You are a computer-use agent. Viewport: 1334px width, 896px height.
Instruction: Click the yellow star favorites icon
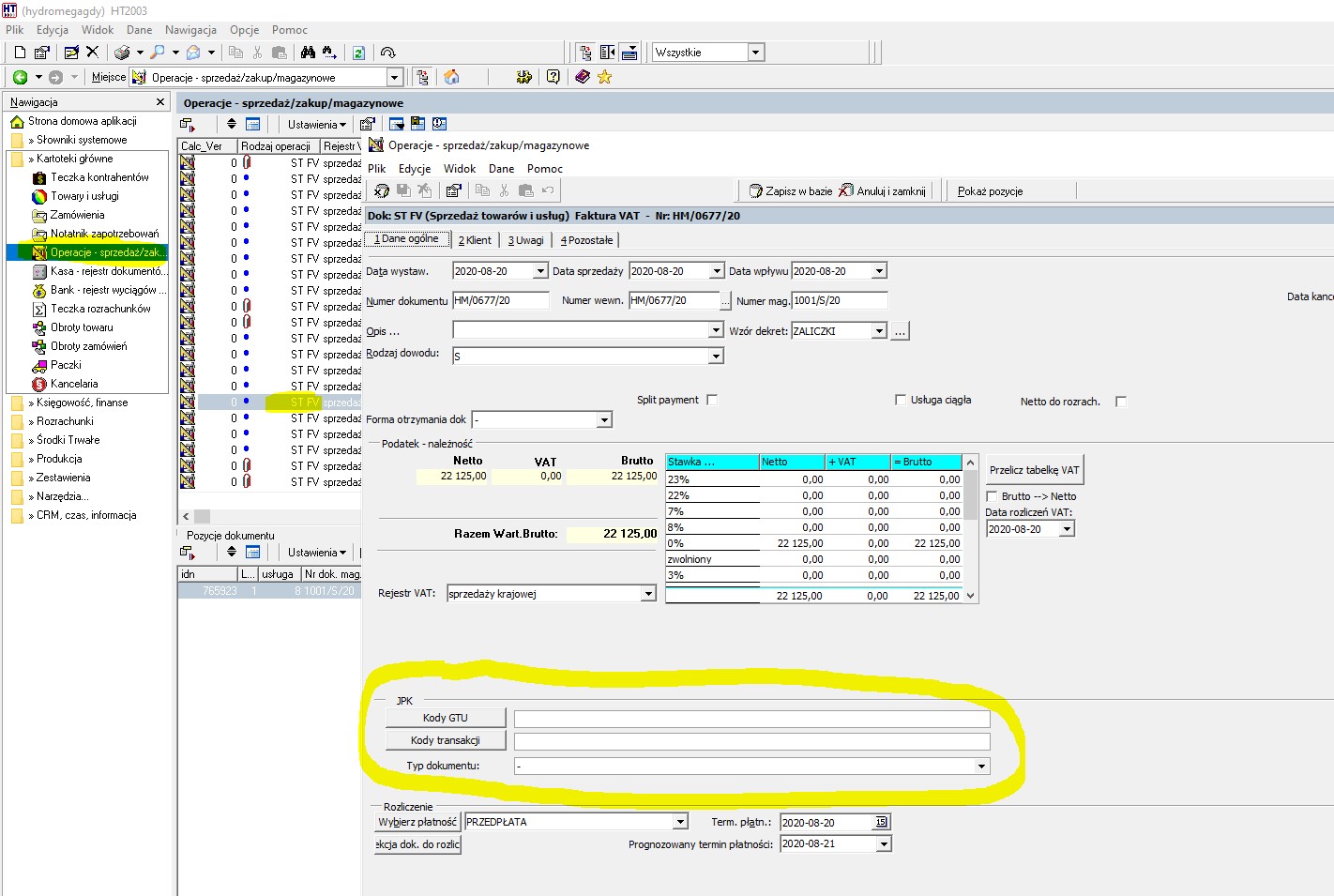click(604, 77)
